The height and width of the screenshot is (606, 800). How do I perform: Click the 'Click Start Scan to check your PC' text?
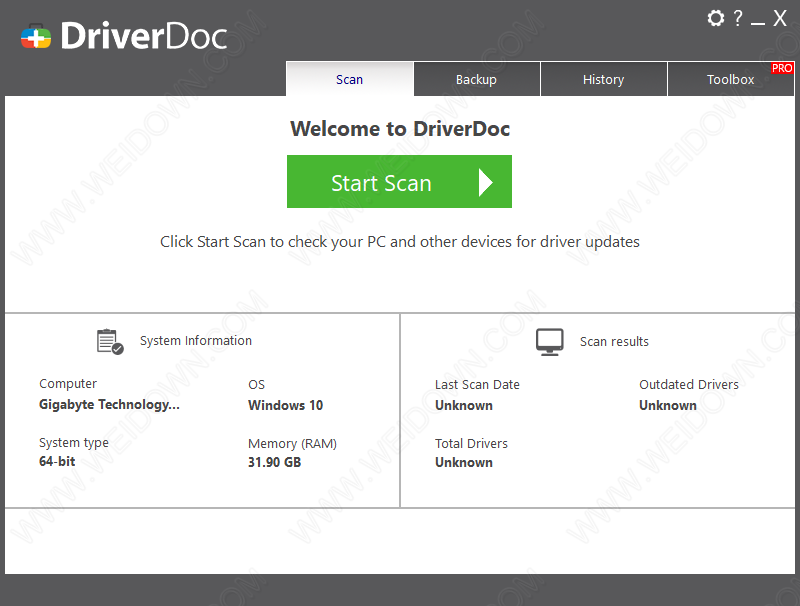click(x=399, y=242)
